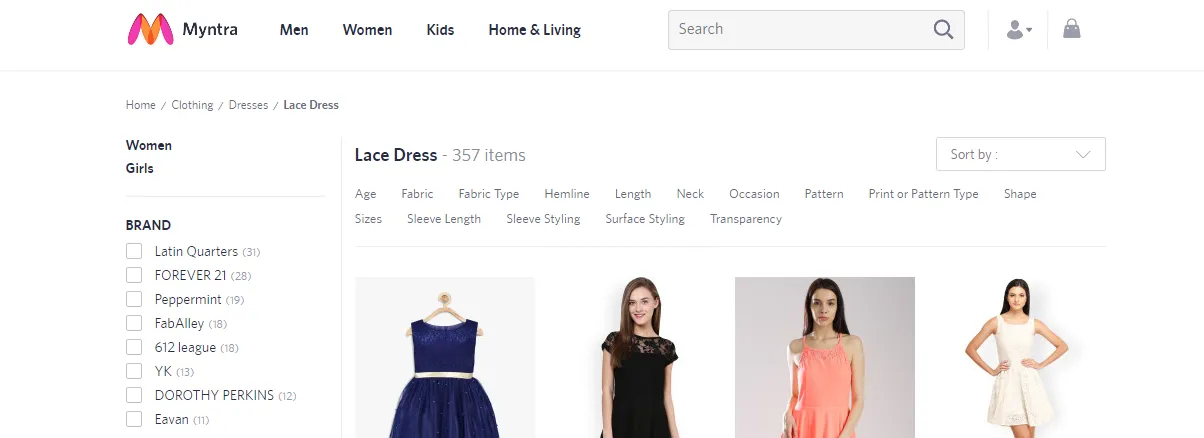Tick the 612 league brand checkbox
Viewport: 1204px width, 438px height.
point(134,347)
